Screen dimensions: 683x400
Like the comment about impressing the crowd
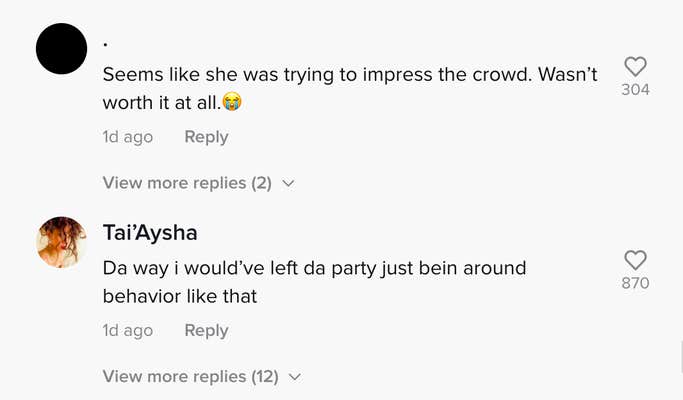635,67
